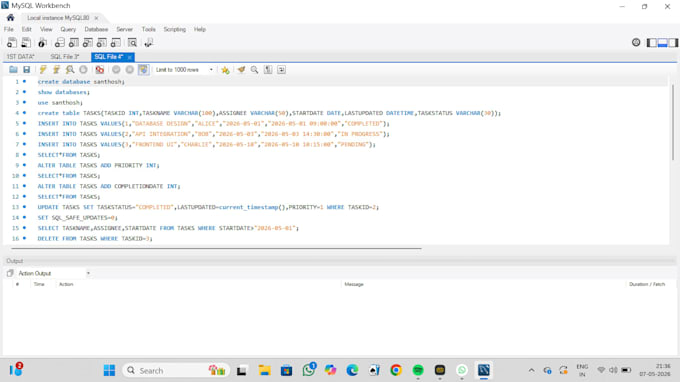Open the Help menu
This screenshot has width=680, height=382.
(199, 29)
